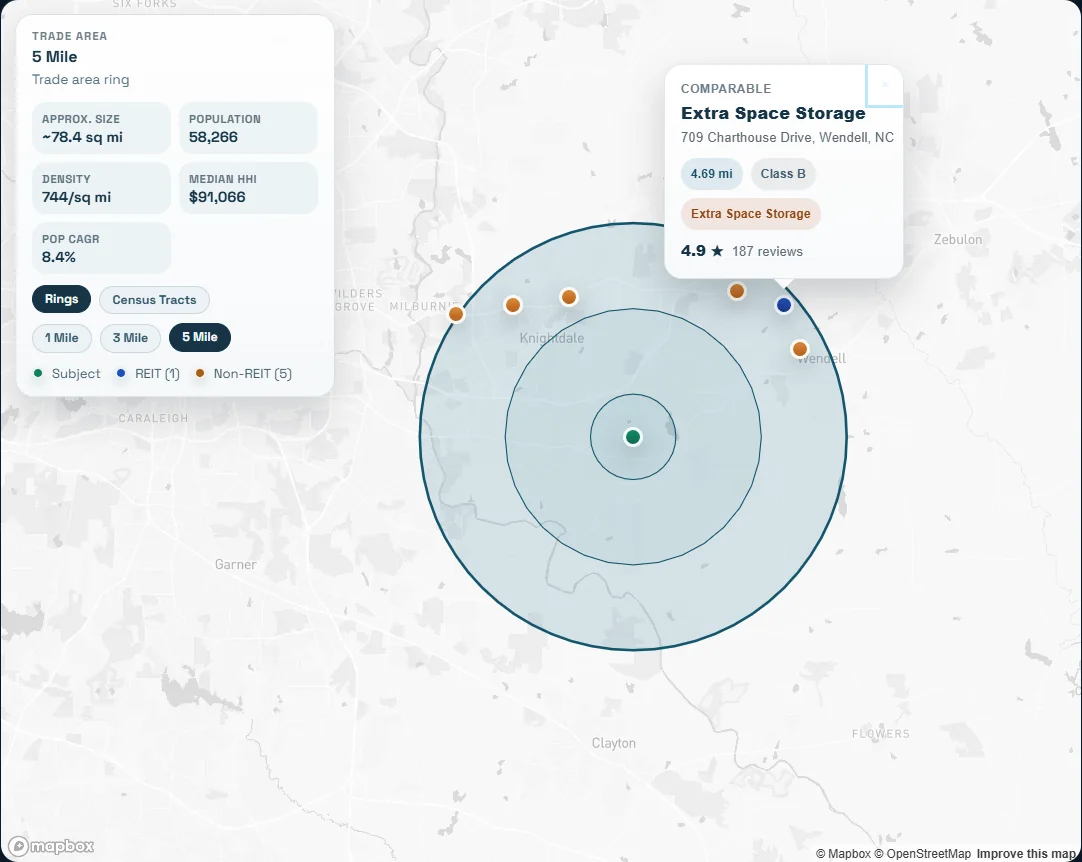Viewport: 1082px width, 862px height.
Task: Click the 4.9 star rating
Action: tap(702, 251)
